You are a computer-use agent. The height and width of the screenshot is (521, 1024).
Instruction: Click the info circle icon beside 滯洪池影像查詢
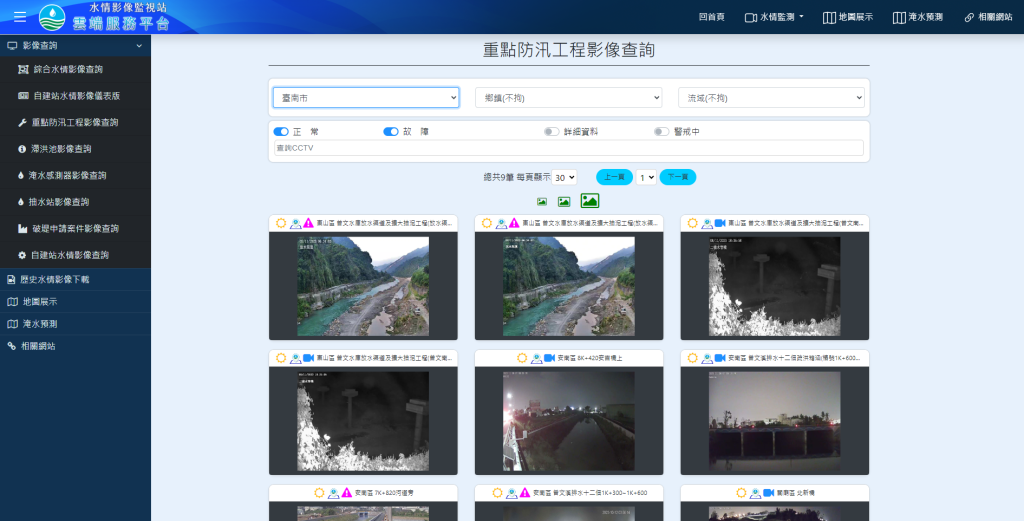(x=22, y=149)
